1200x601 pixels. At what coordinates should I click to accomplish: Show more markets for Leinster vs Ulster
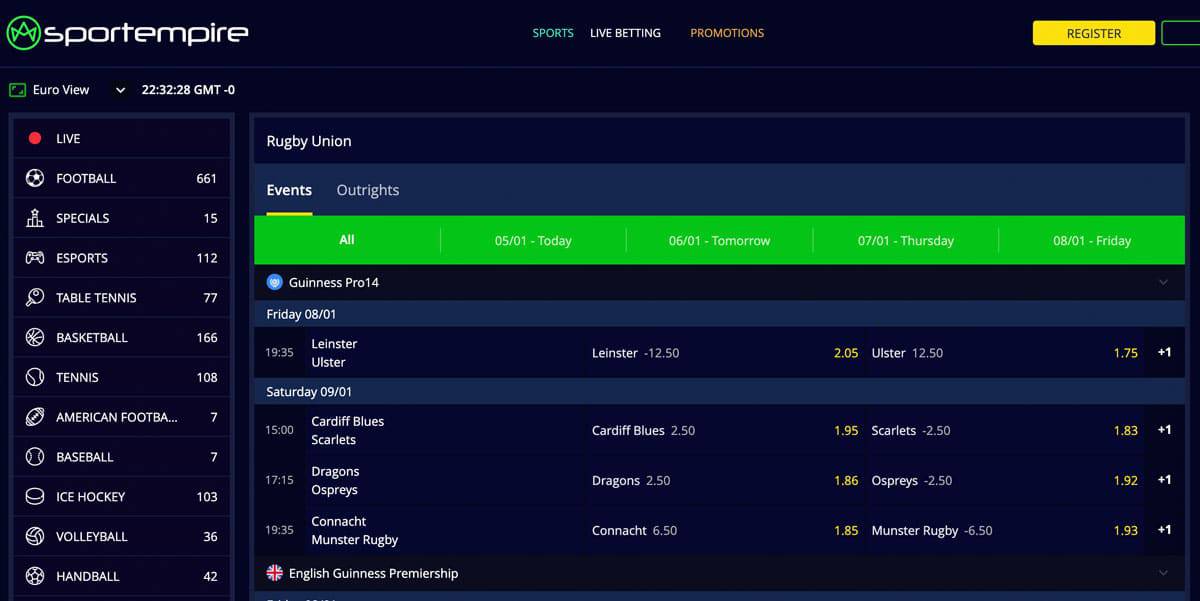[1164, 352]
